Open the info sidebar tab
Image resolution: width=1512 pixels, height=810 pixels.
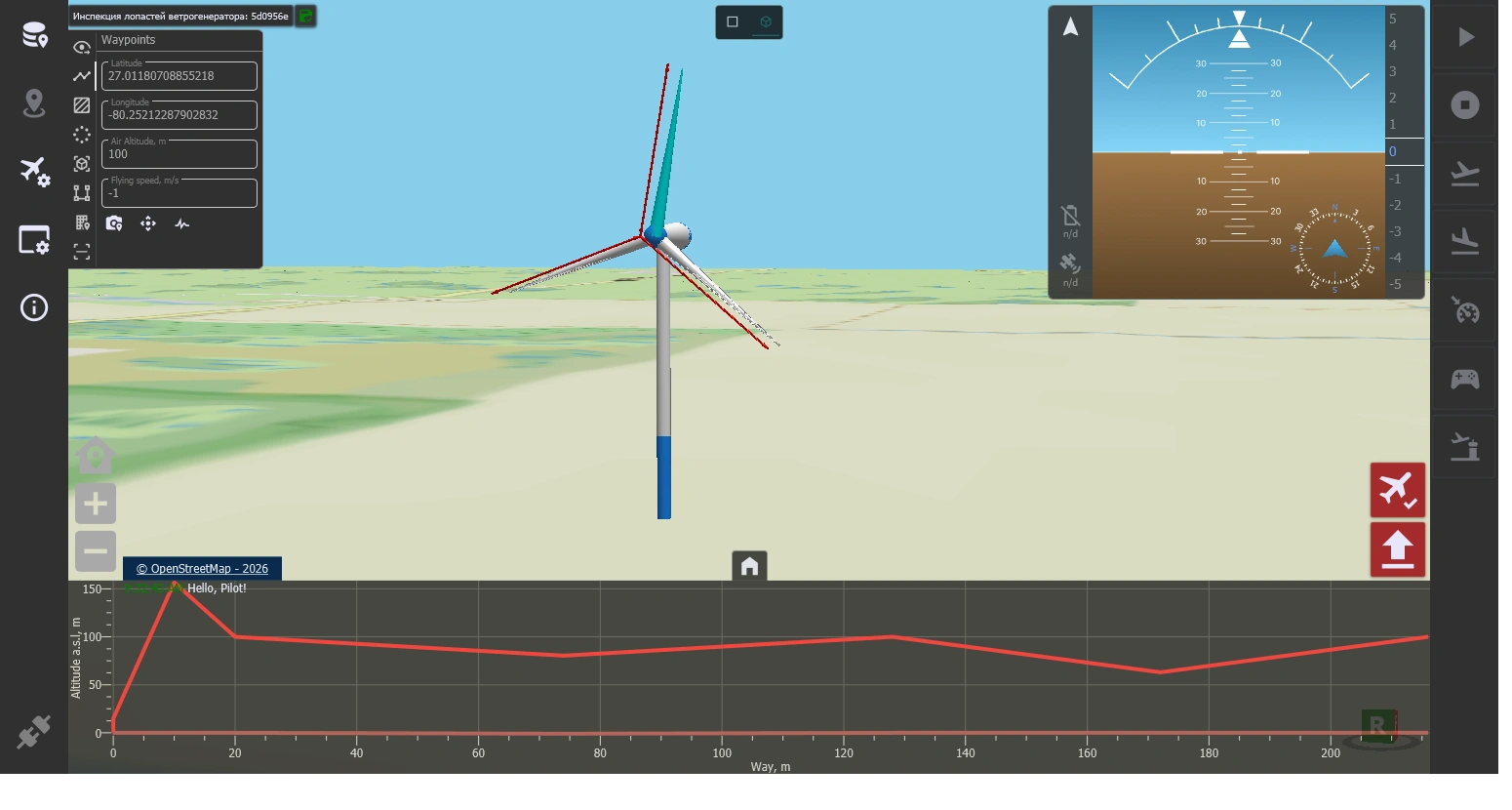[x=34, y=308]
